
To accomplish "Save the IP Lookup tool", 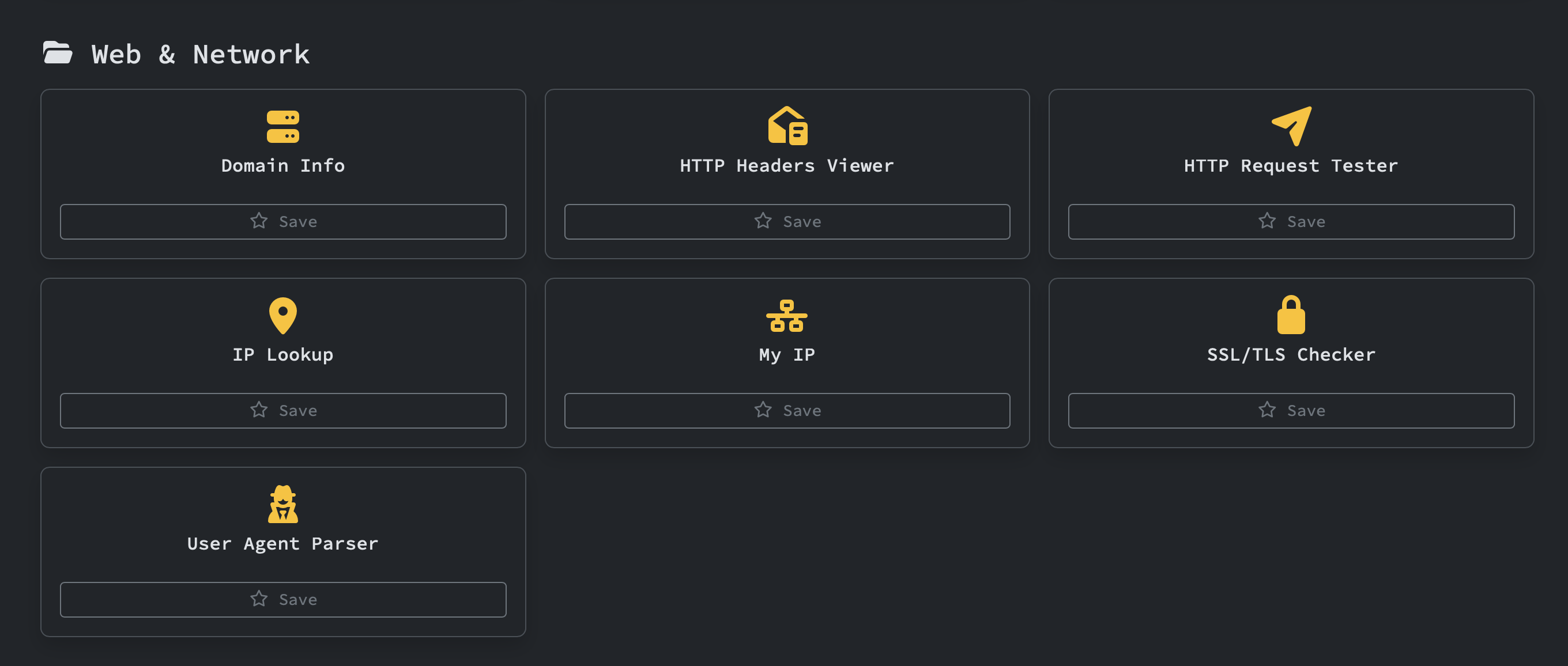I will click(x=282, y=410).
